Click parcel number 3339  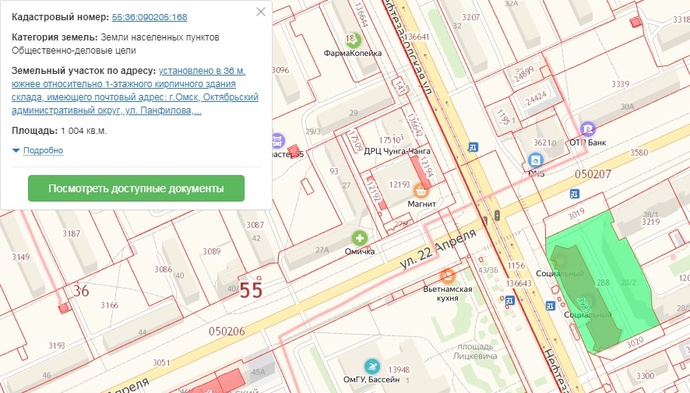coord(620,84)
